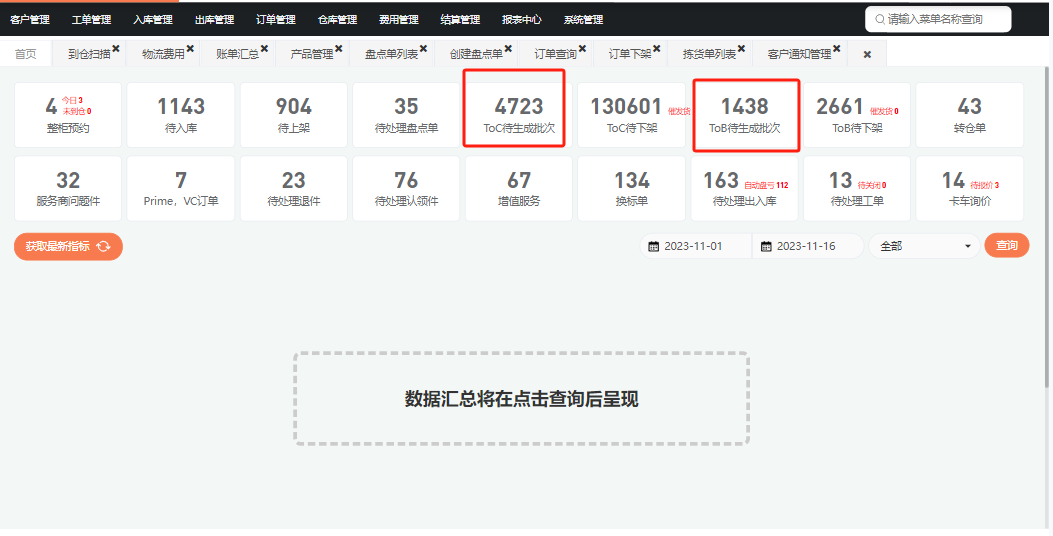
Task: Close the 客户通知管理 tab
Action: tap(837, 48)
